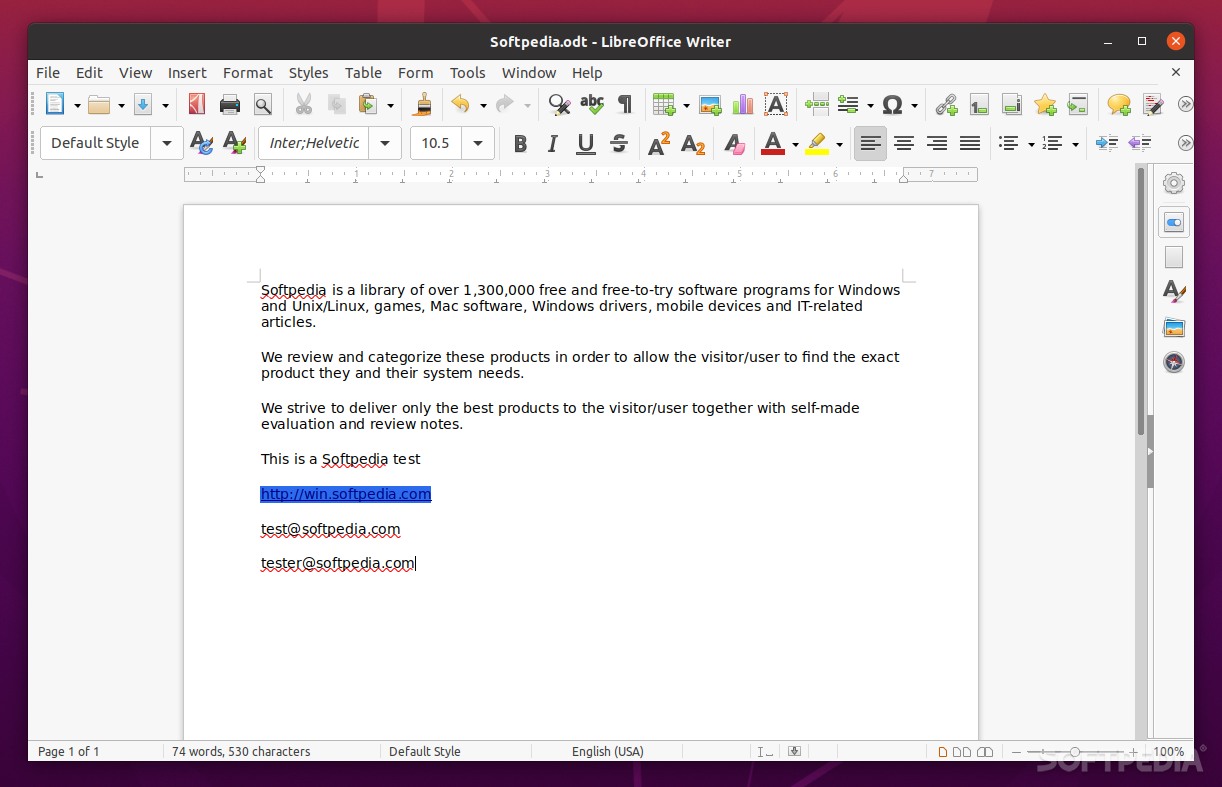Expand the Undo history dropdown arrow
The image size is (1222, 787).
[x=483, y=105]
